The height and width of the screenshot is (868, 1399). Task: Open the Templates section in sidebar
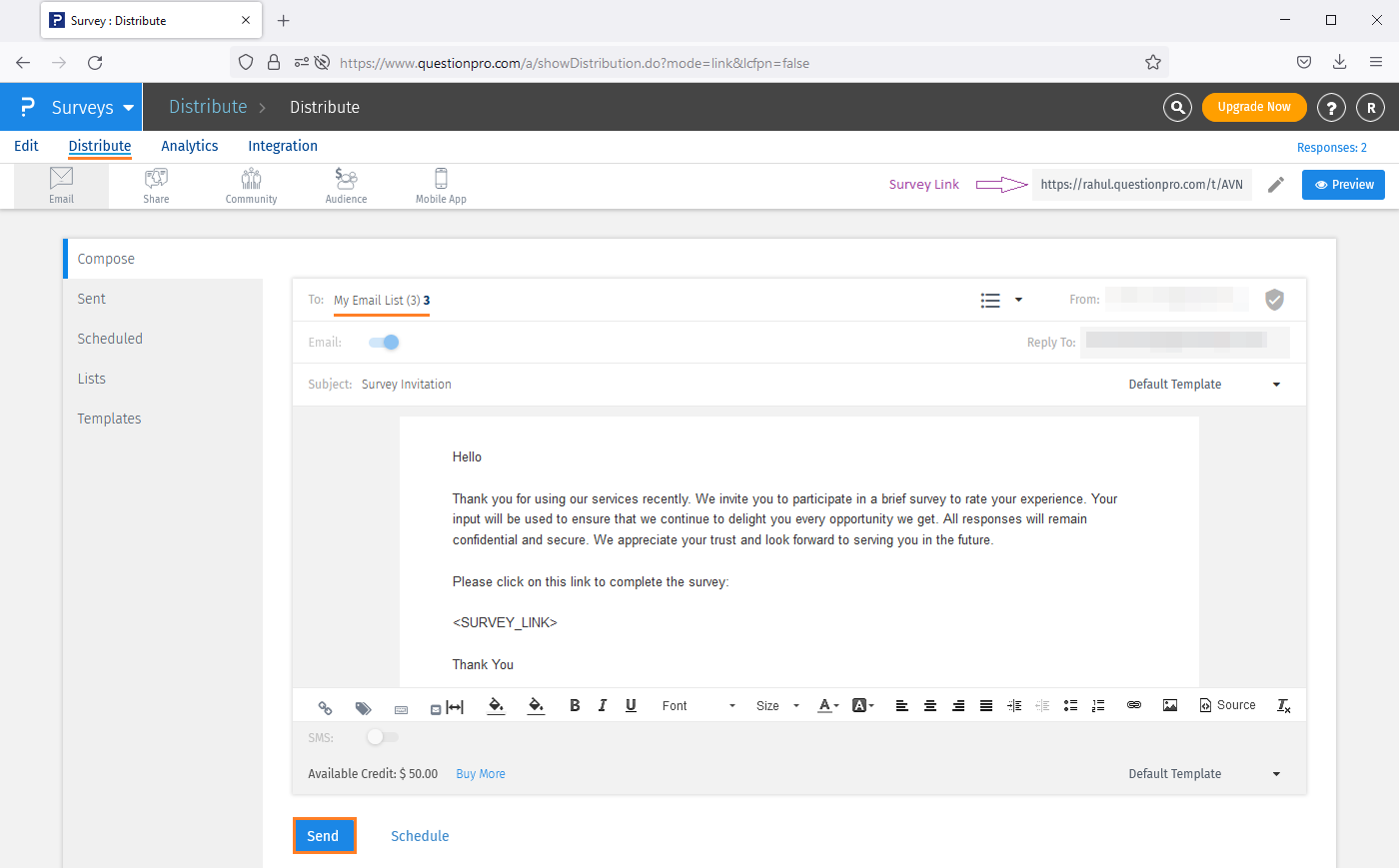tap(109, 418)
